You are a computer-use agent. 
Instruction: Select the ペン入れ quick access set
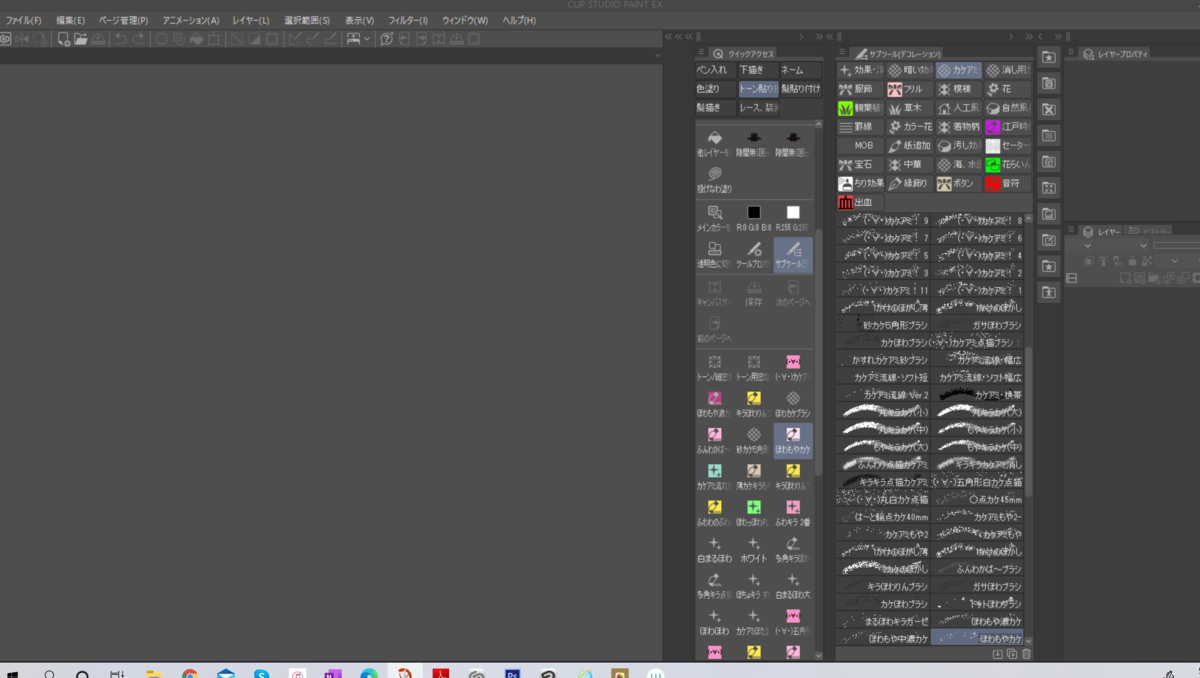715,71
